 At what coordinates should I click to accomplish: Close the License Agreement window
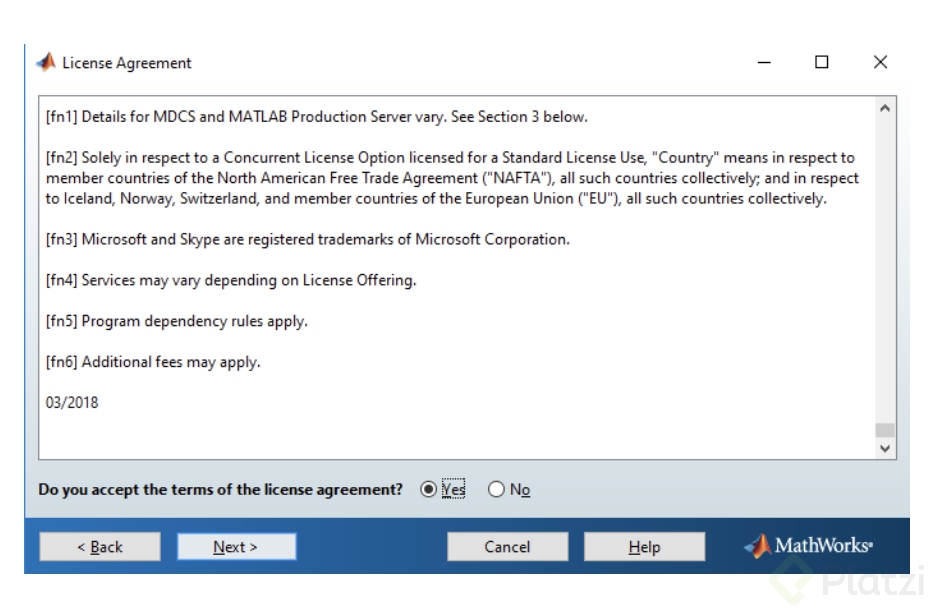click(880, 62)
